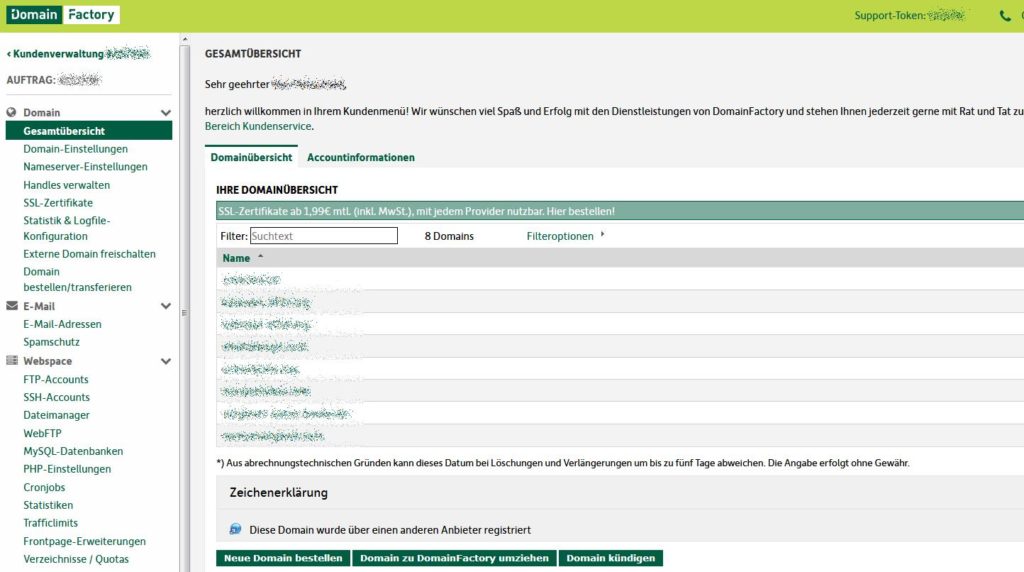This screenshot has height=572, width=1024.
Task: Expand the Filteroptionen arrow
Action: [602, 234]
